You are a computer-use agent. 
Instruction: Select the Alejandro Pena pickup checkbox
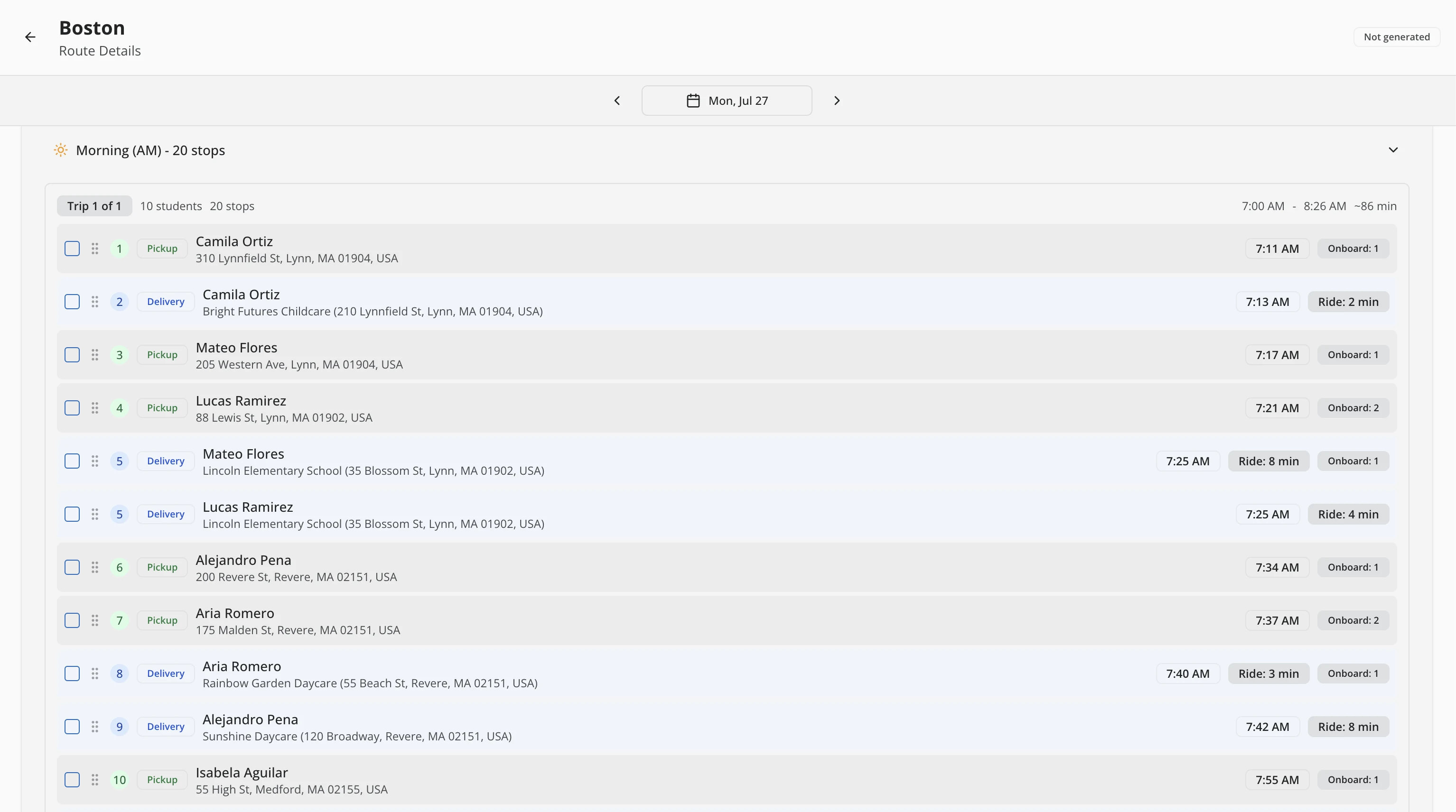click(x=72, y=567)
